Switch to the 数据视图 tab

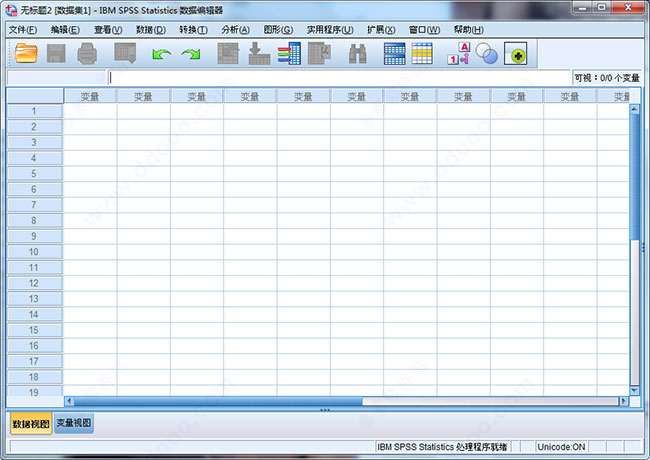(x=31, y=424)
